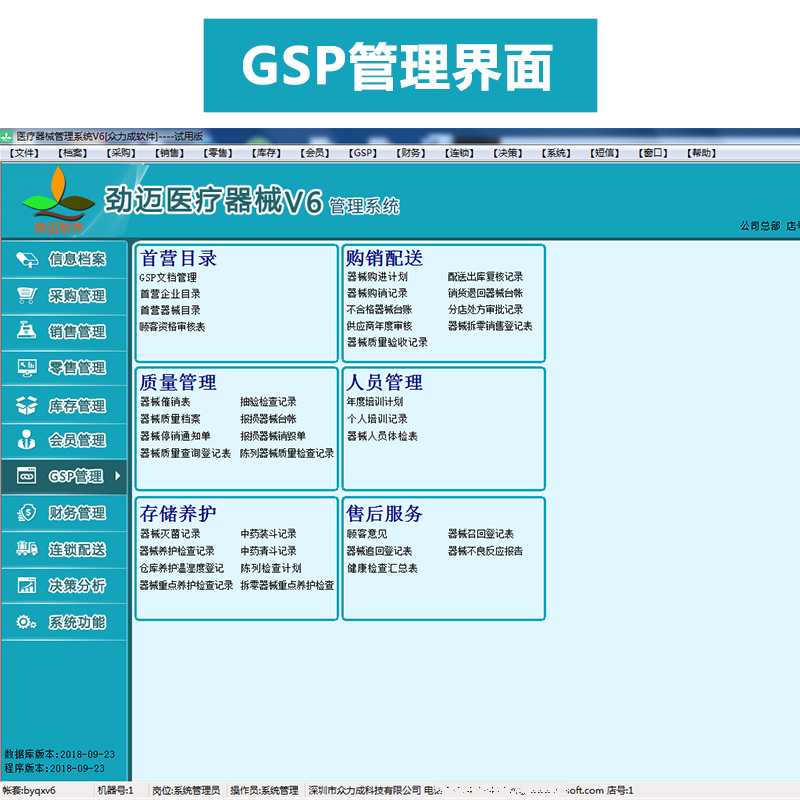Click the 零售管理 monitor icon
The width and height of the screenshot is (800, 800).
click(27, 367)
